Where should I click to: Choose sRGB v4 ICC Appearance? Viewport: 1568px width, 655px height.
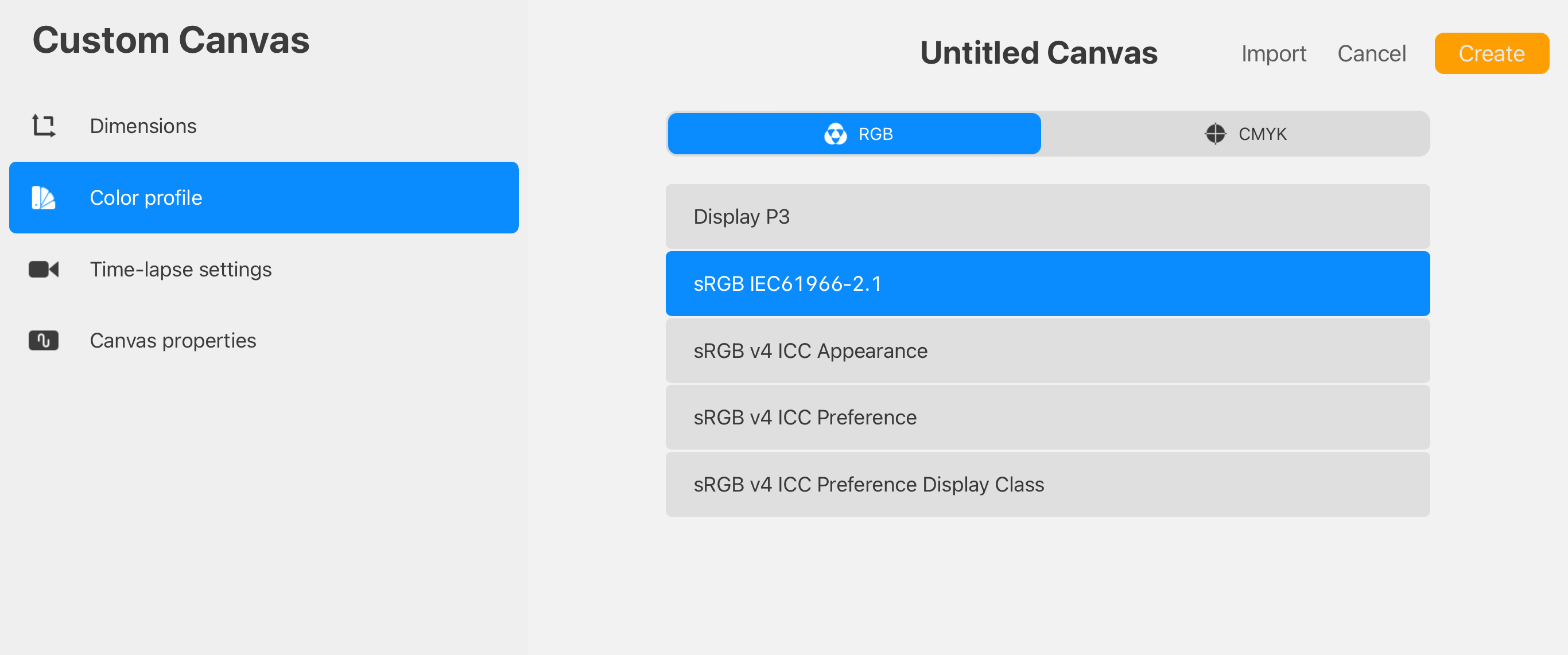(1047, 351)
